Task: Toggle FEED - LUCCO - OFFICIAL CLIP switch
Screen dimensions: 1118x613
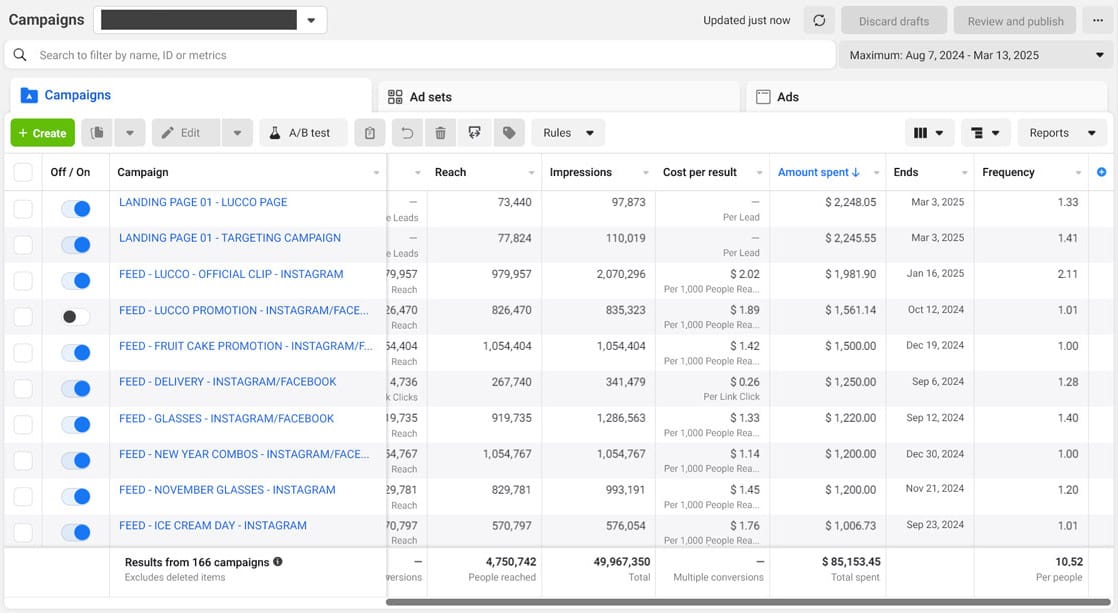Action: tap(76, 281)
